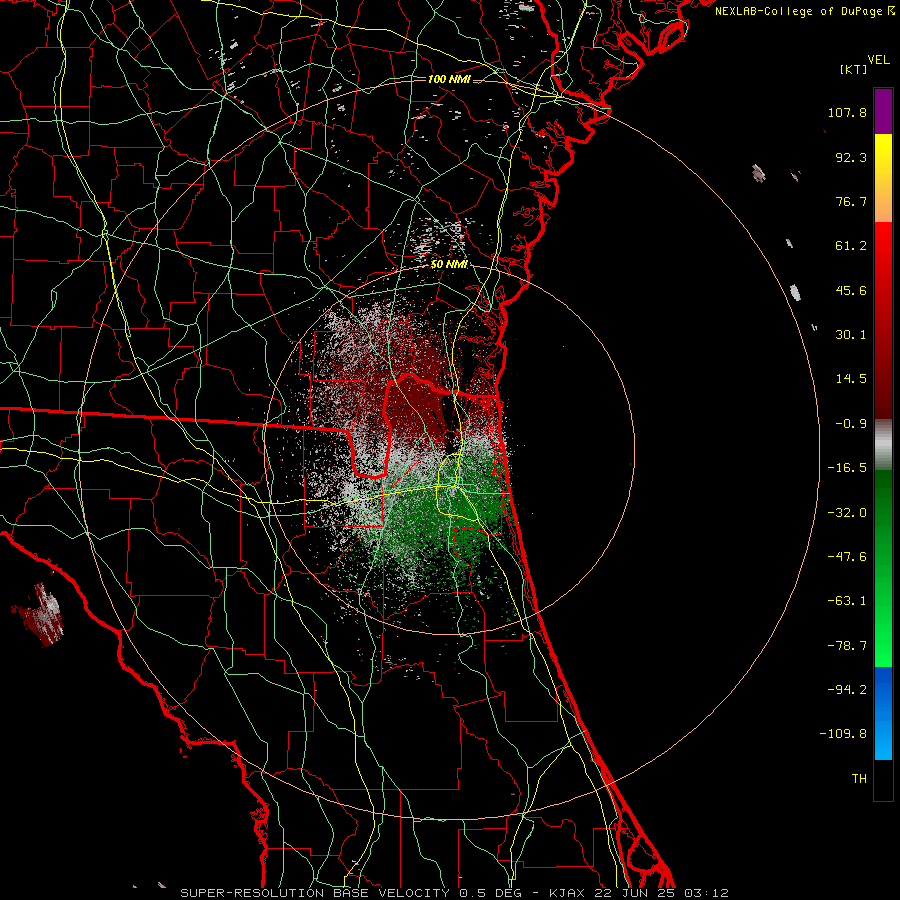Click the 100 NMI range ring label
This screenshot has width=900, height=900.
[x=449, y=79]
